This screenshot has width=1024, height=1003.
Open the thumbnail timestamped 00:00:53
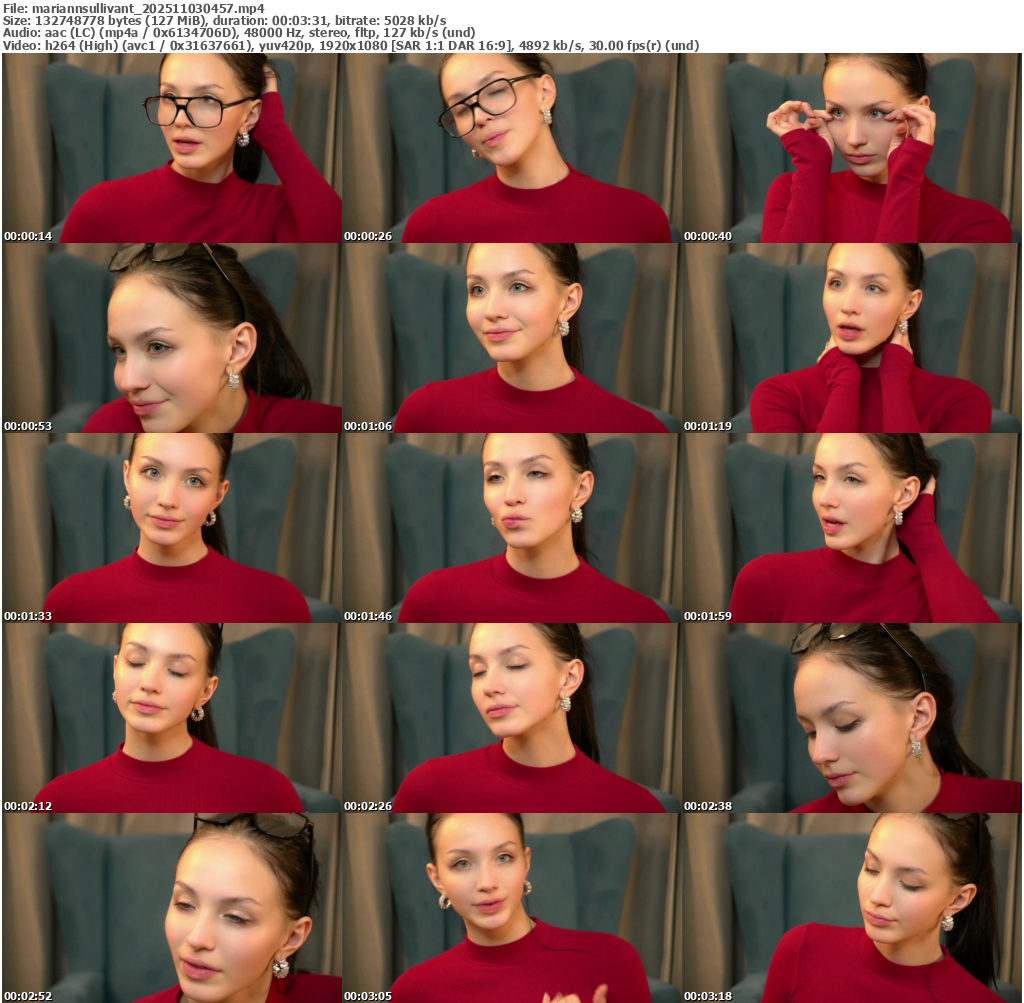tap(172, 338)
